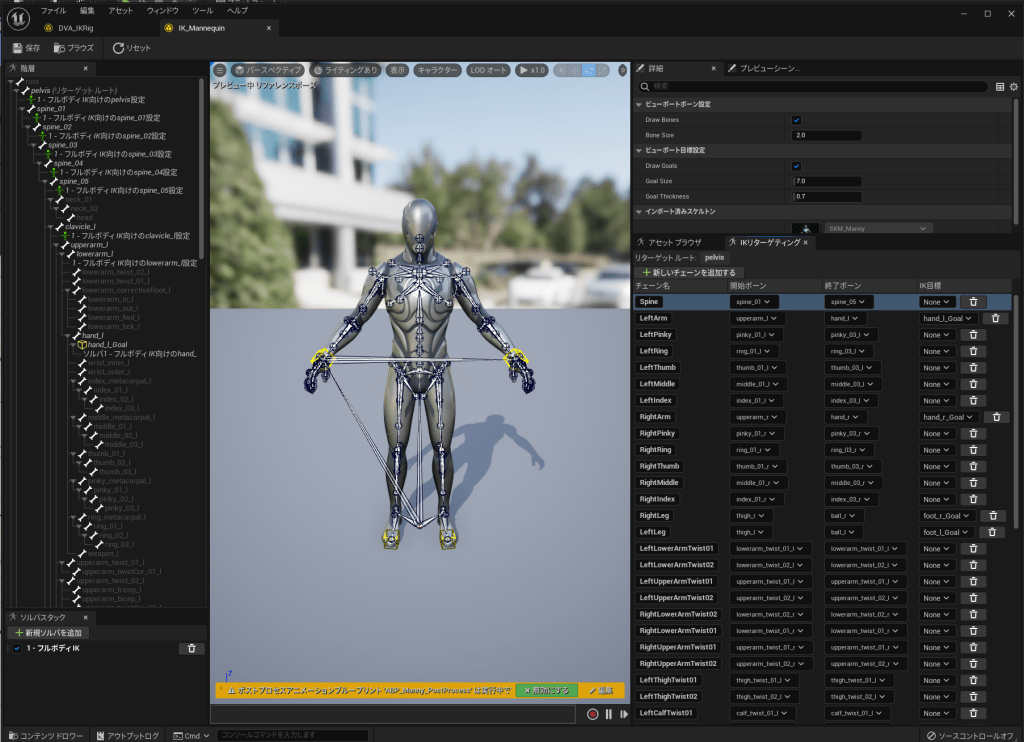Remove the フルボディ IK solver via trash icon
This screenshot has height=742, width=1024.
(191, 649)
